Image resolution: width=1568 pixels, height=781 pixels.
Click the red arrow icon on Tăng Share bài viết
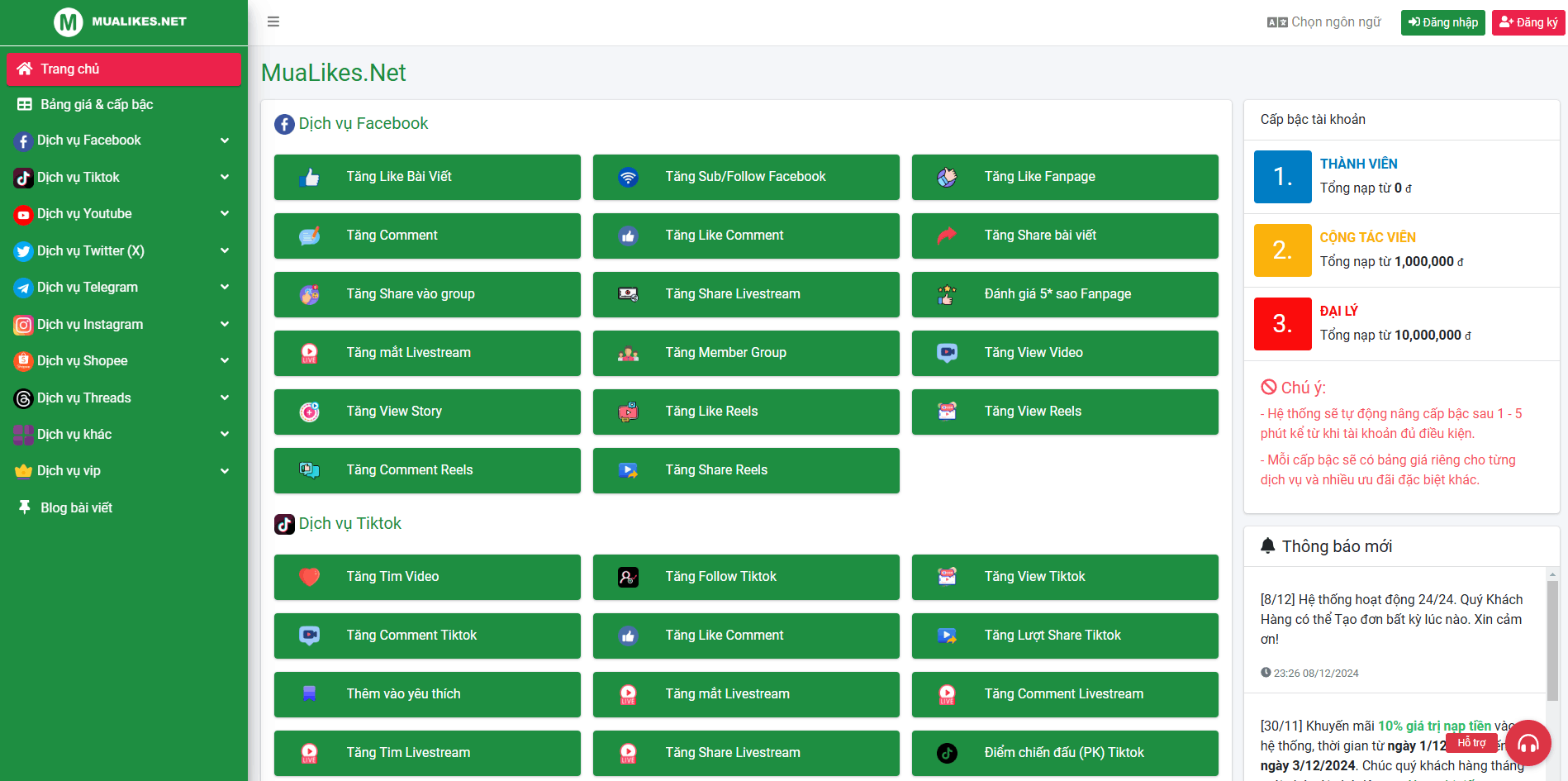click(947, 236)
